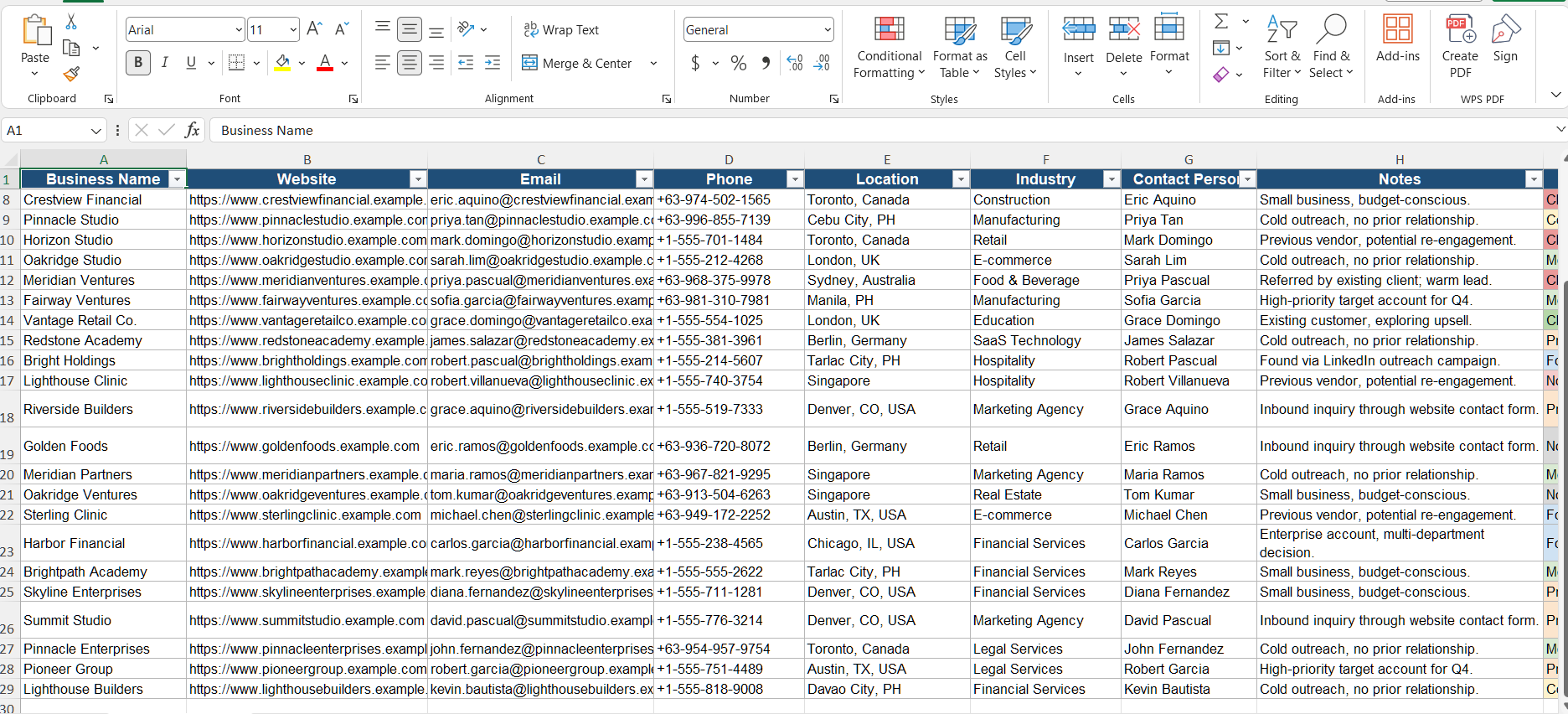Click the Cut scissors icon
This screenshot has height=714, width=1568.
pos(71,23)
